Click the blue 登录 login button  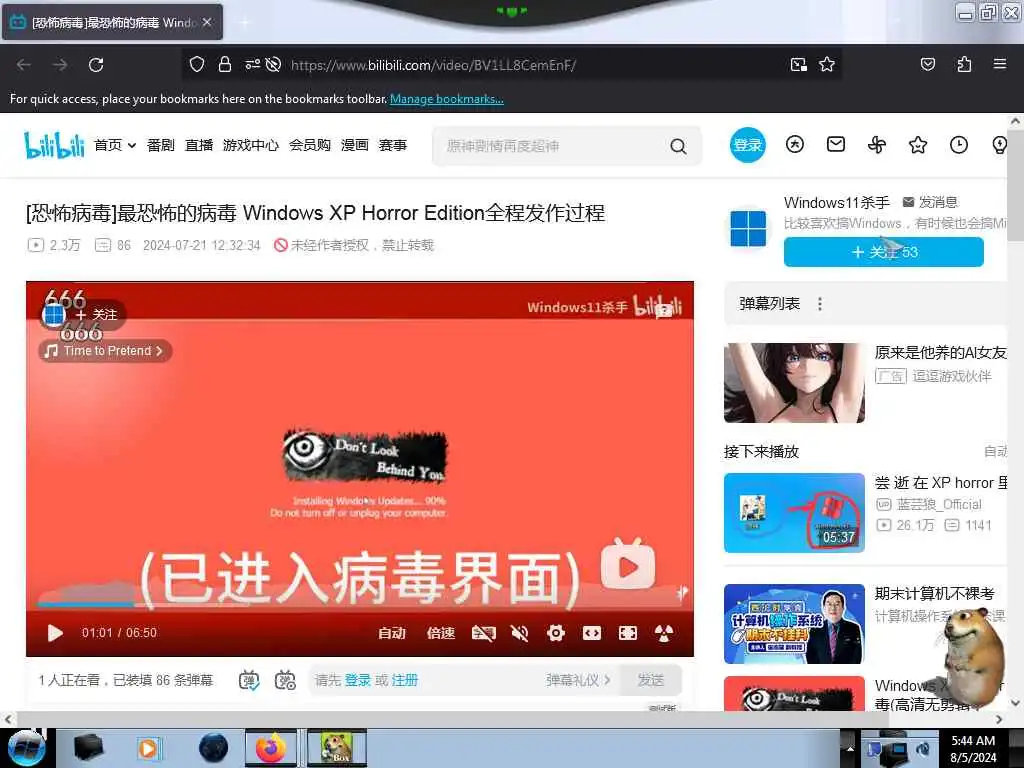pyautogui.click(x=748, y=145)
